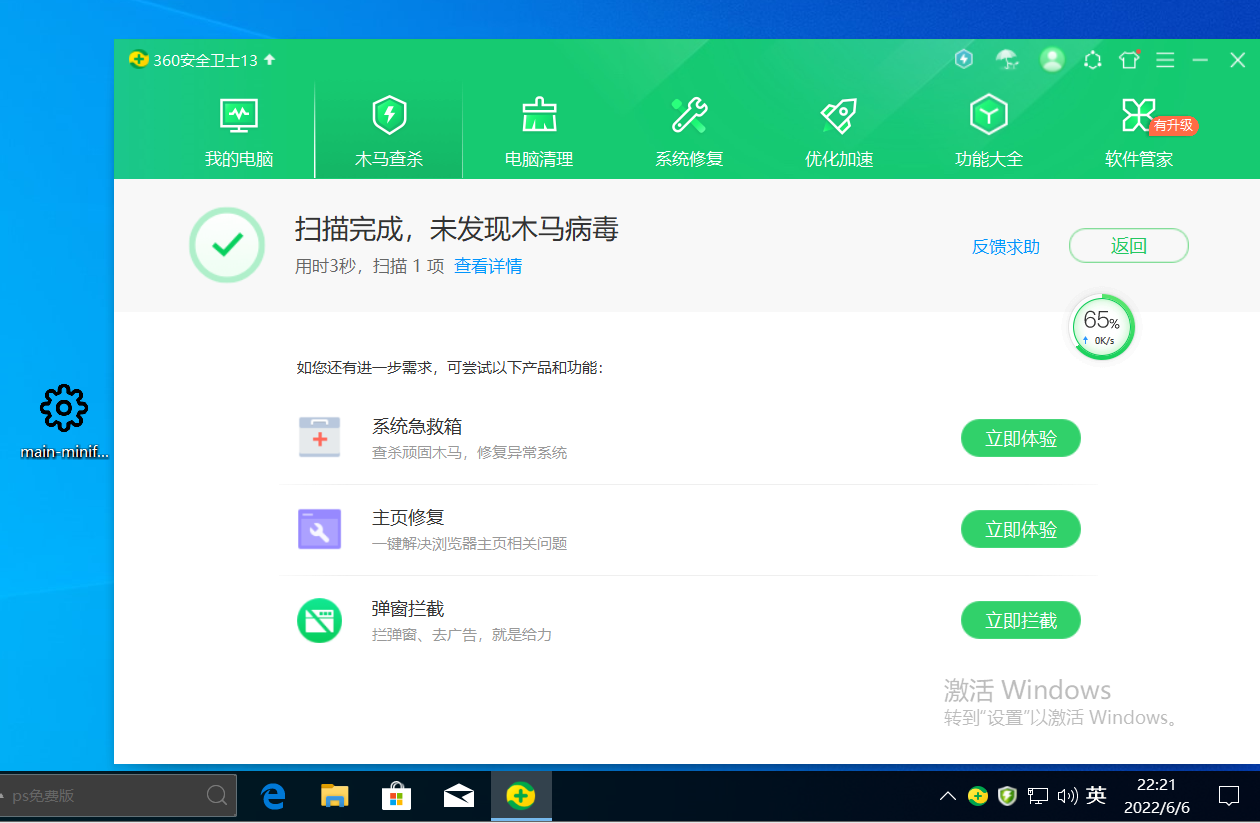Select the main-minif... desktop icon
This screenshot has height=823, width=1260.
tap(64, 421)
